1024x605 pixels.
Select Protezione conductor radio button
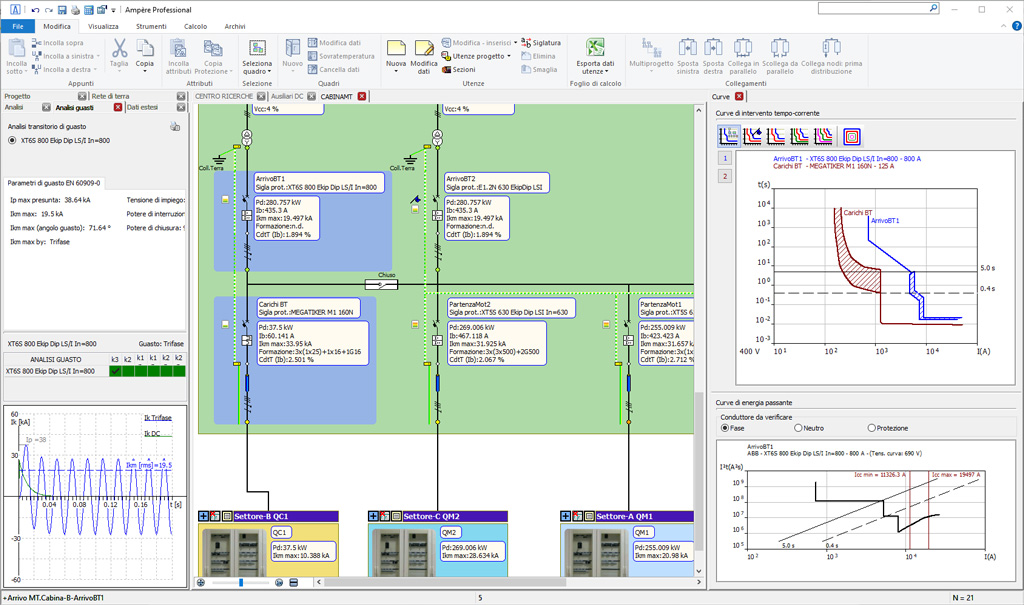pos(871,428)
